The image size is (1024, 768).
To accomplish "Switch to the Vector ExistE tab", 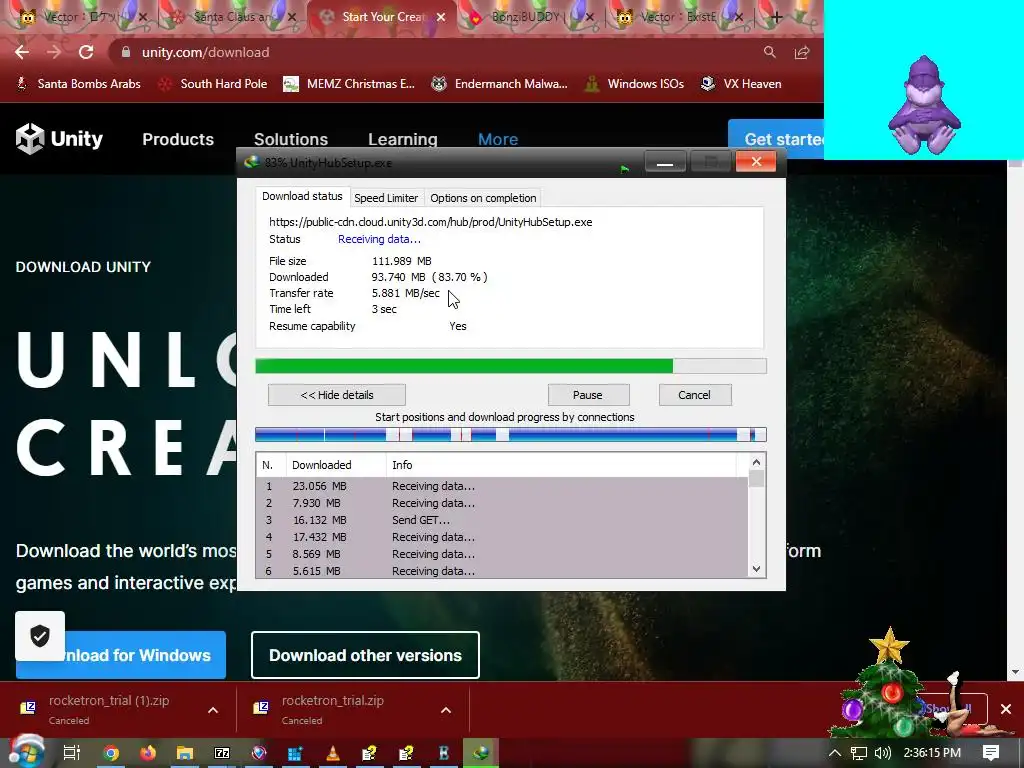I will 679,18.
